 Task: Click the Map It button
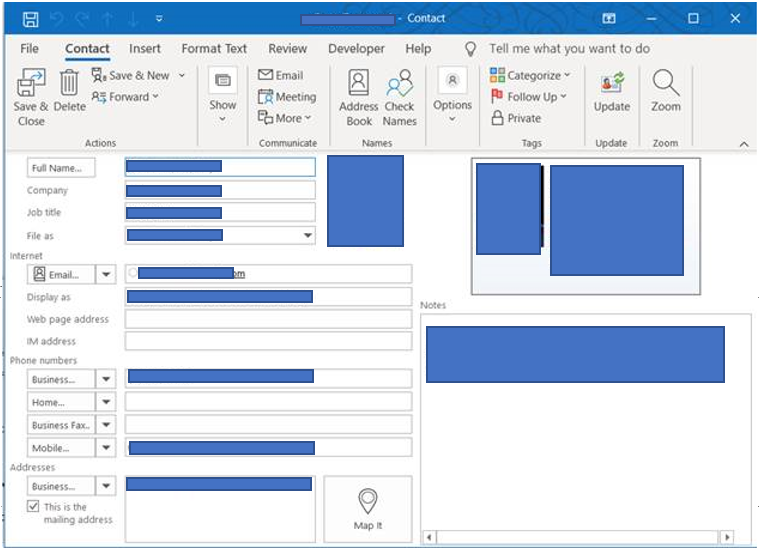point(368,509)
